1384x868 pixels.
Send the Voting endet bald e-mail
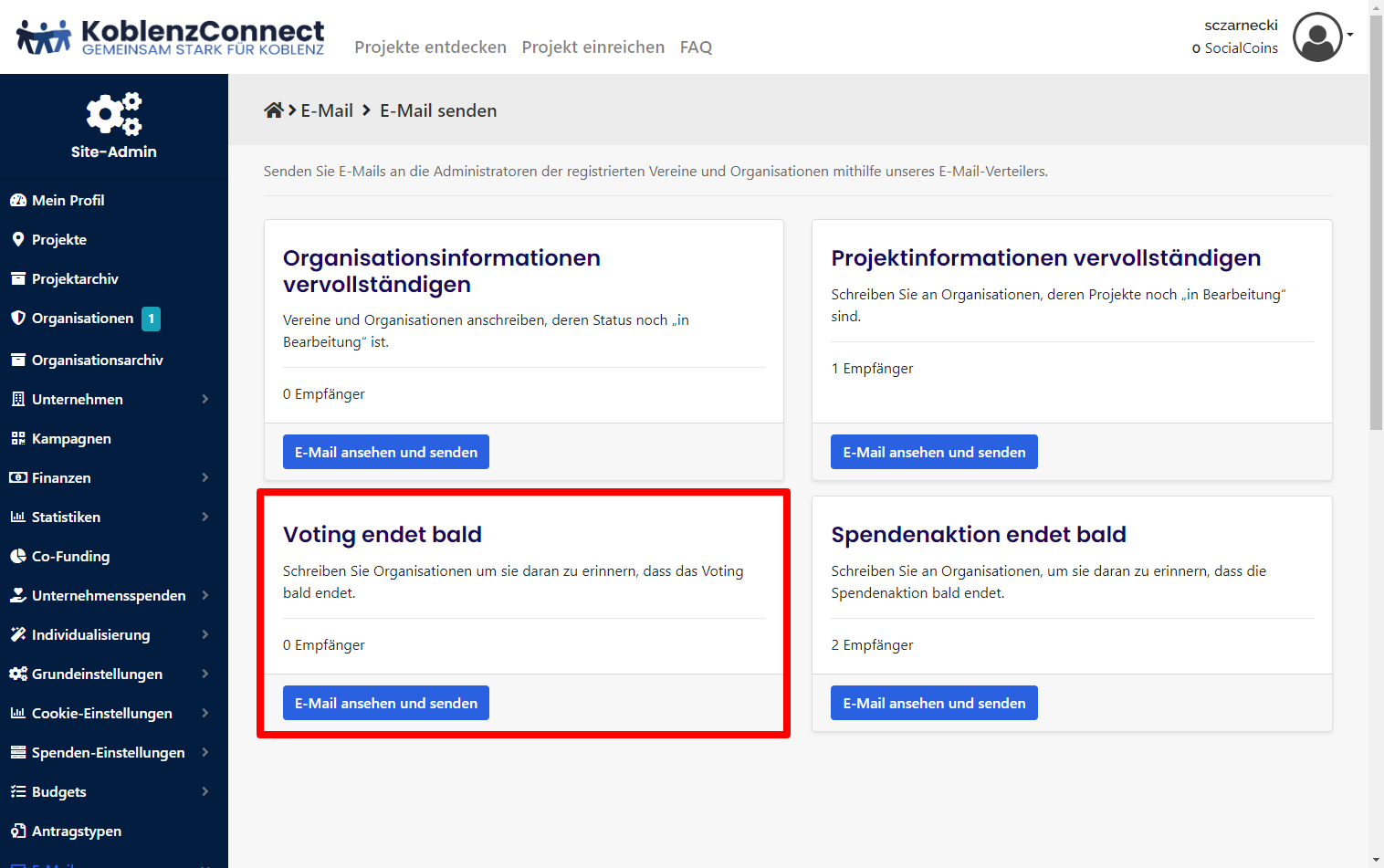tap(385, 703)
